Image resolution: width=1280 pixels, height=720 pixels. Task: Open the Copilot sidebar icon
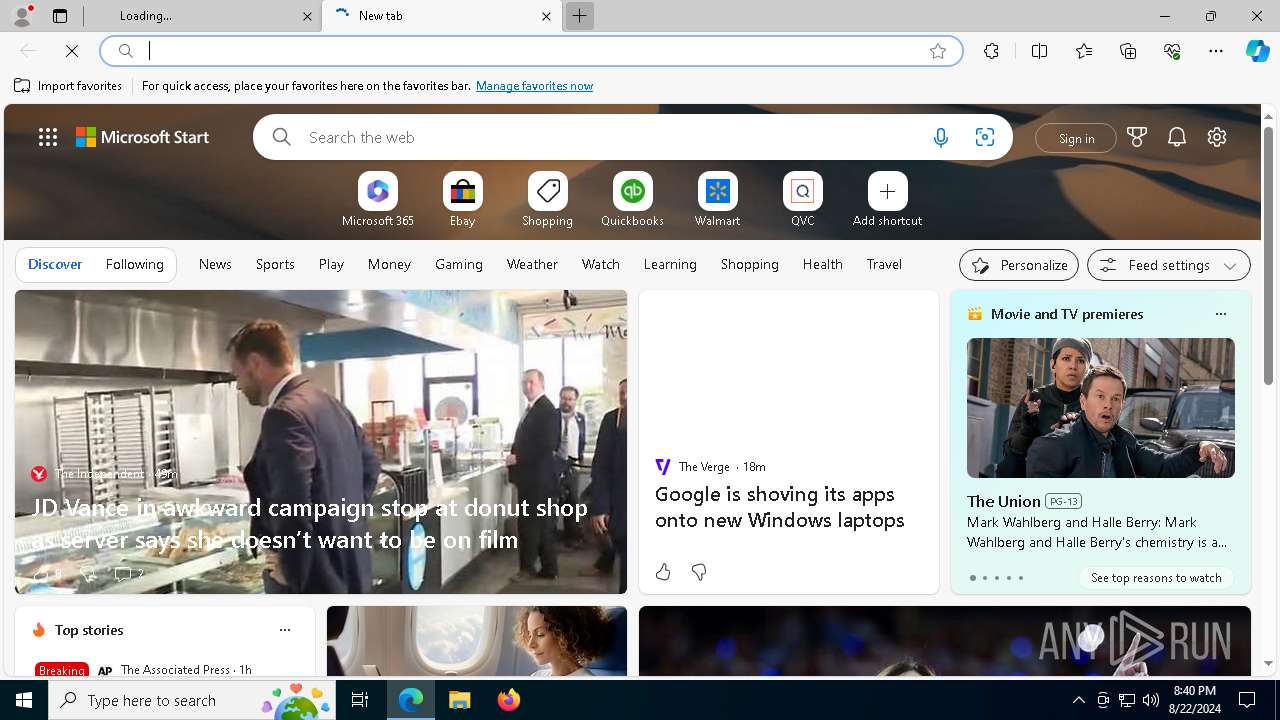pyautogui.click(x=1257, y=51)
